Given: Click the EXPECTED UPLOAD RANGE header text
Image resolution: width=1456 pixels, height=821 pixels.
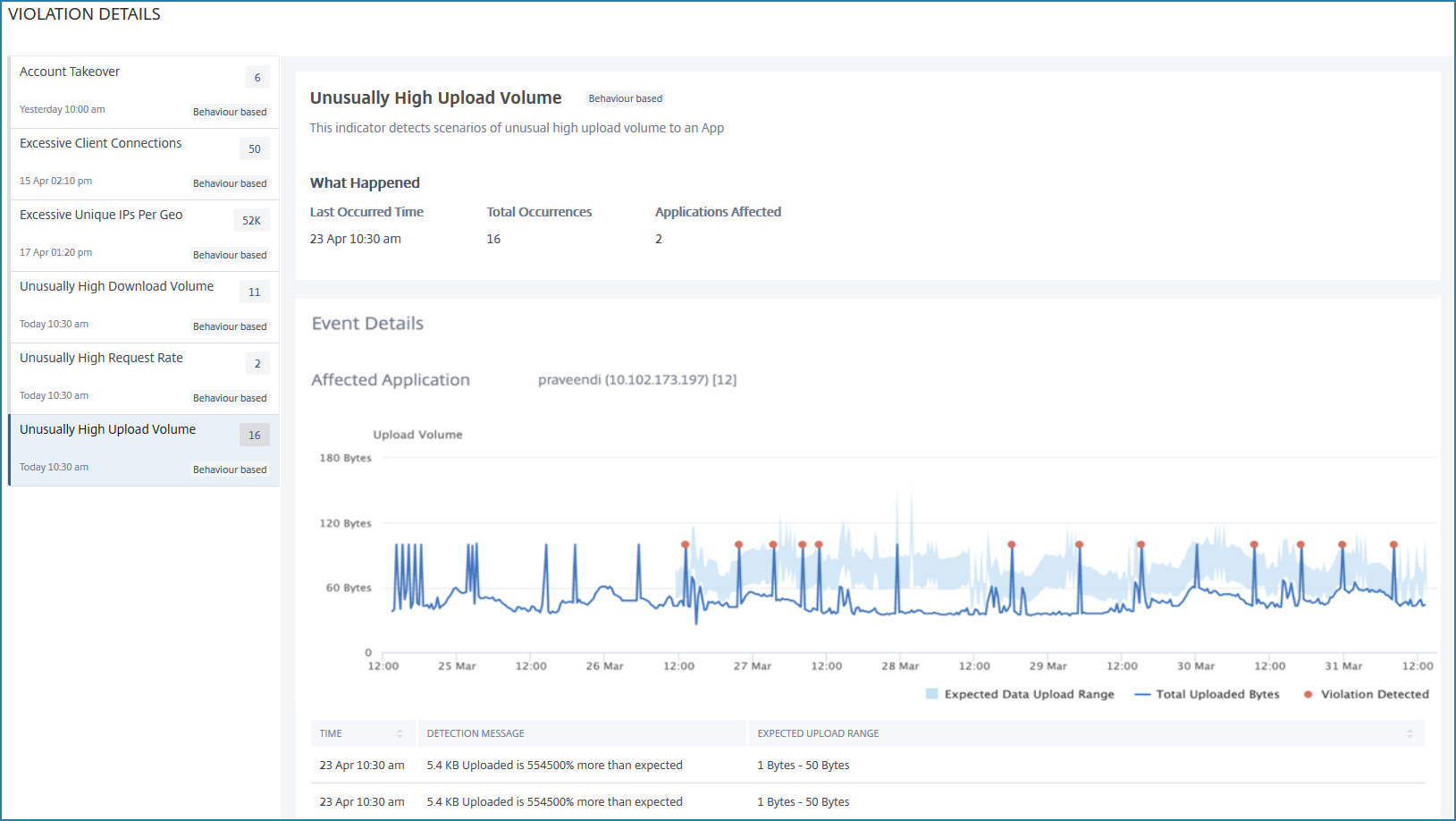Looking at the screenshot, I should point(818,733).
